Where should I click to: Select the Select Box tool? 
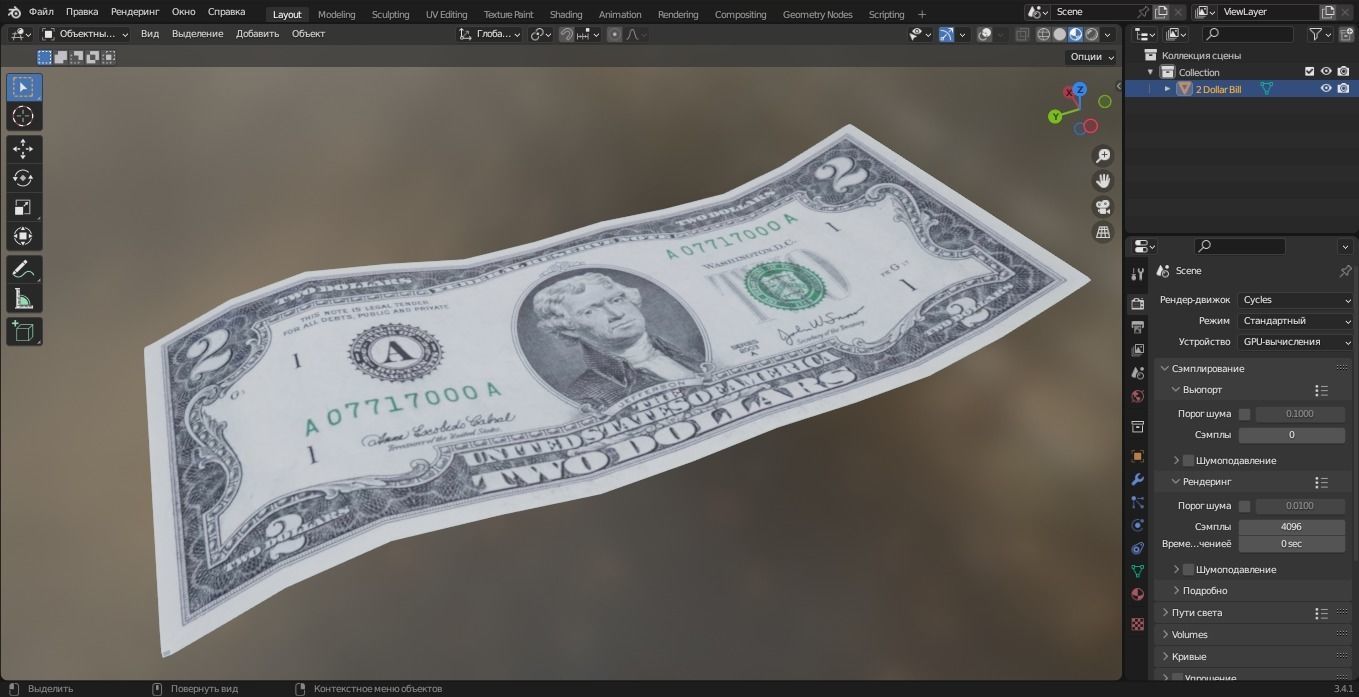(x=23, y=87)
